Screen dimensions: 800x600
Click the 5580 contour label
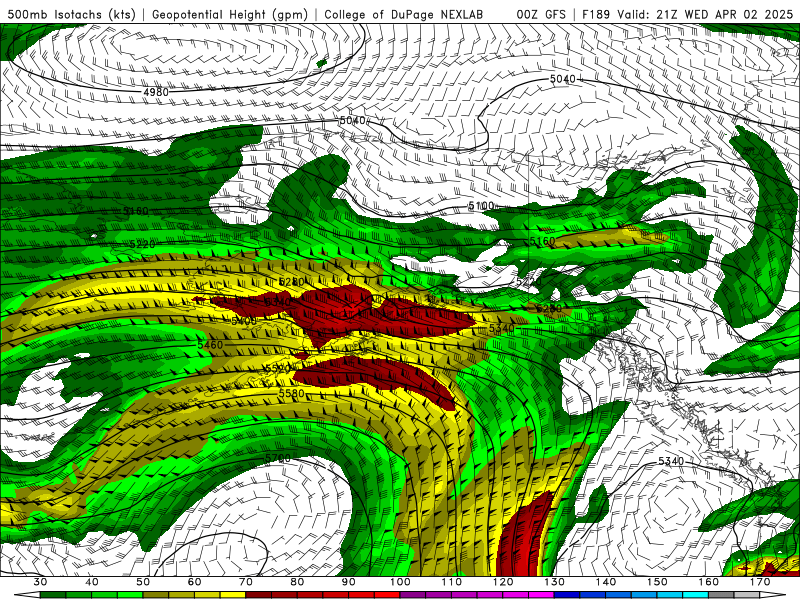pos(292,393)
